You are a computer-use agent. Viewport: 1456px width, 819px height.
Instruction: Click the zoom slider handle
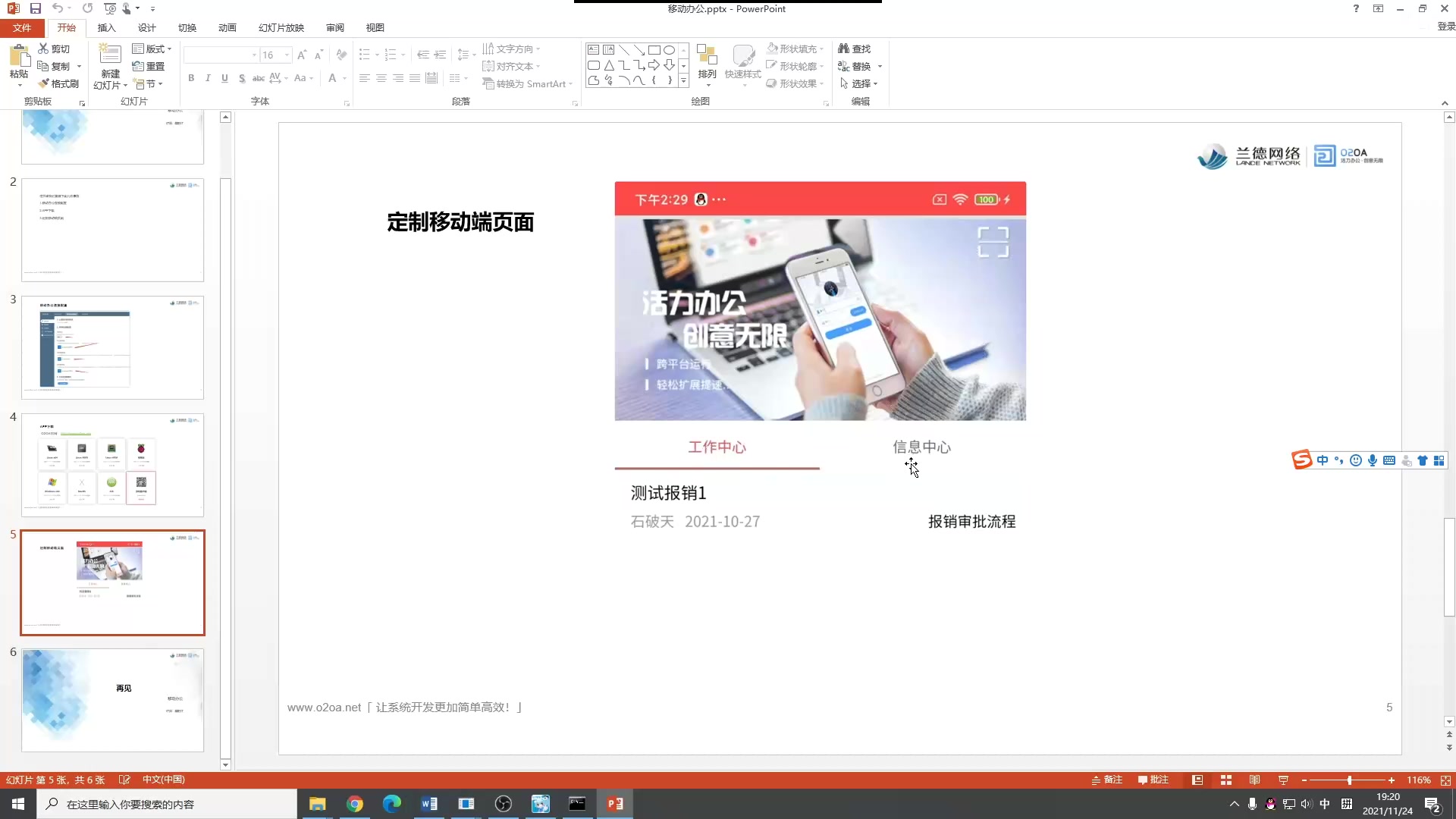point(1349,780)
